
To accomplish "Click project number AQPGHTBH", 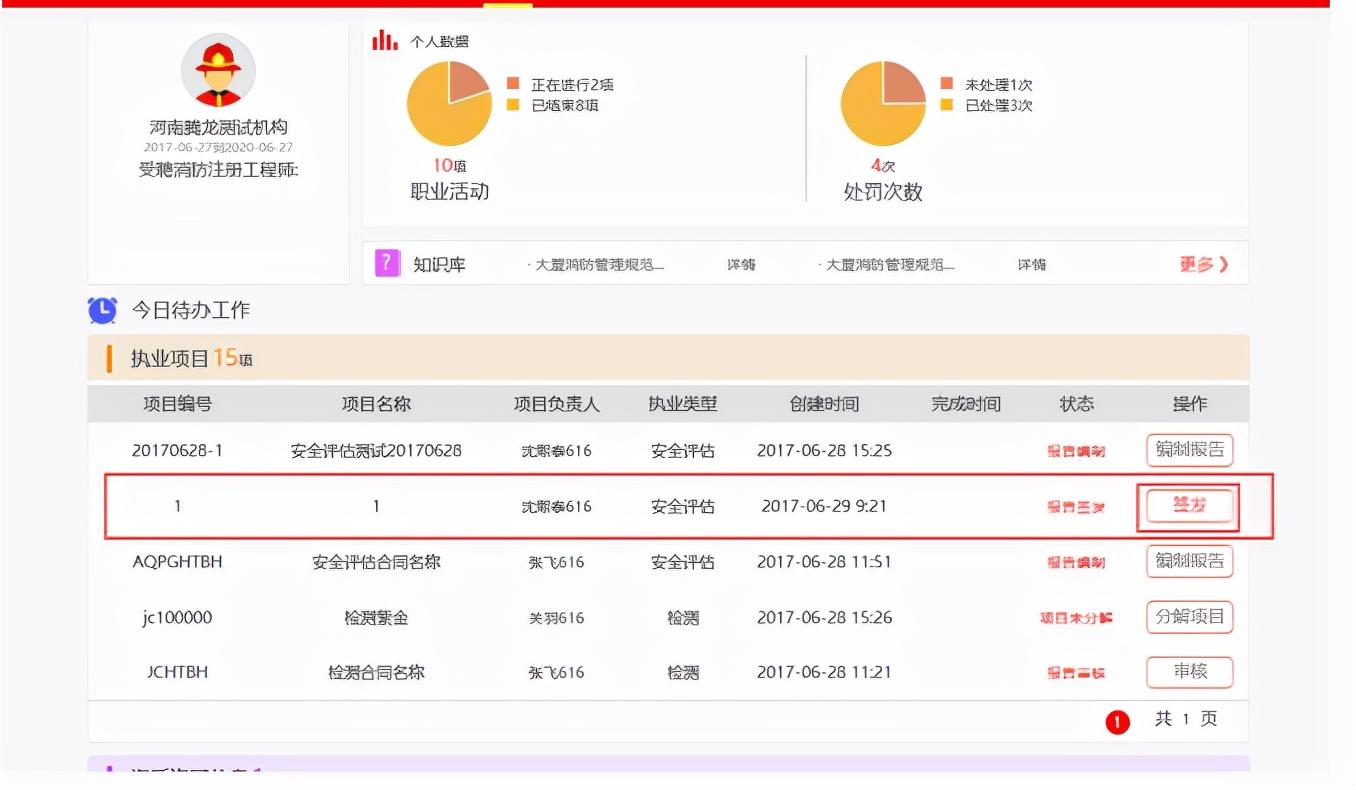I will point(177,562).
